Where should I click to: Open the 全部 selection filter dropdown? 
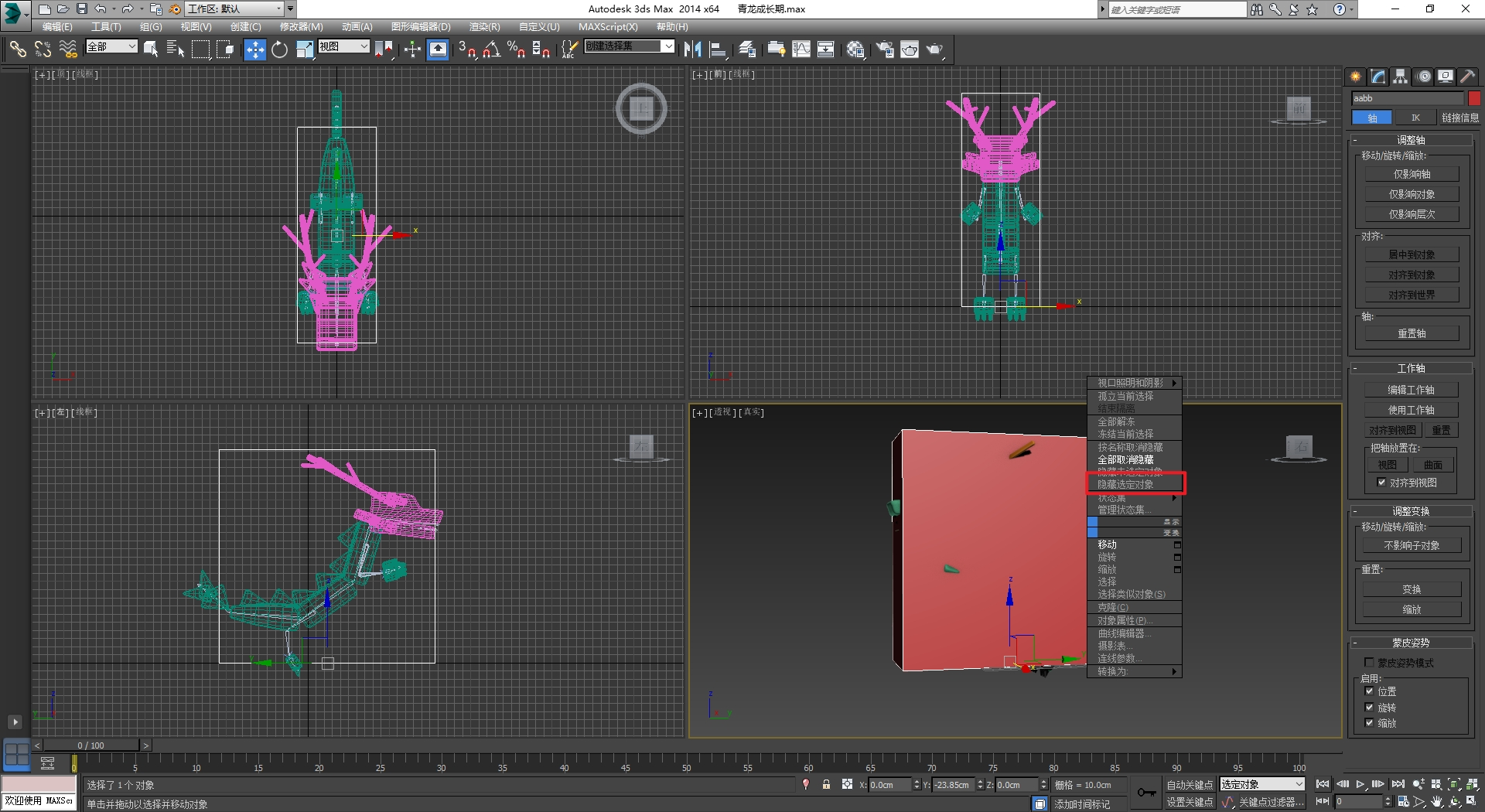pos(111,47)
